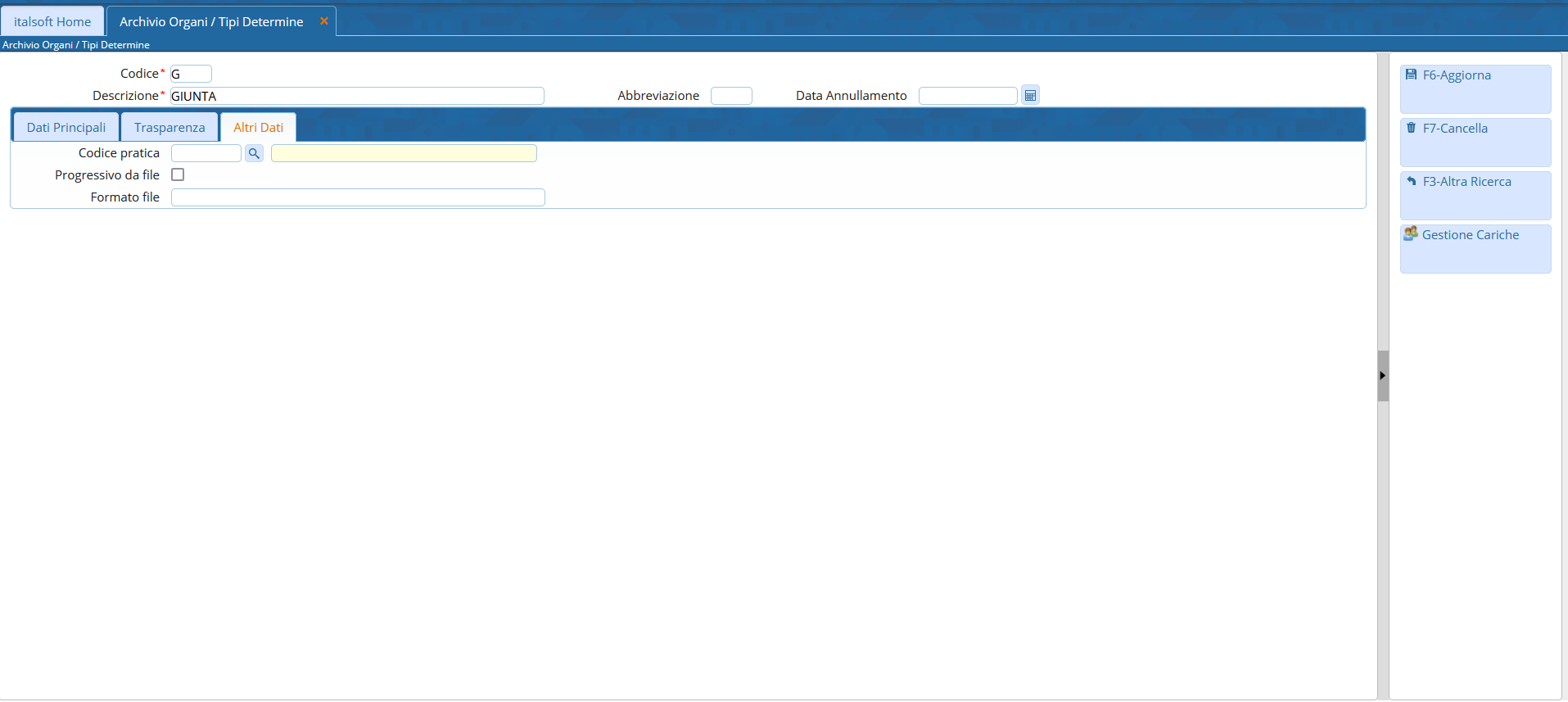Screen dimensions: 1568x702
Task: Collapse the right side button panel
Action: 1382,375
